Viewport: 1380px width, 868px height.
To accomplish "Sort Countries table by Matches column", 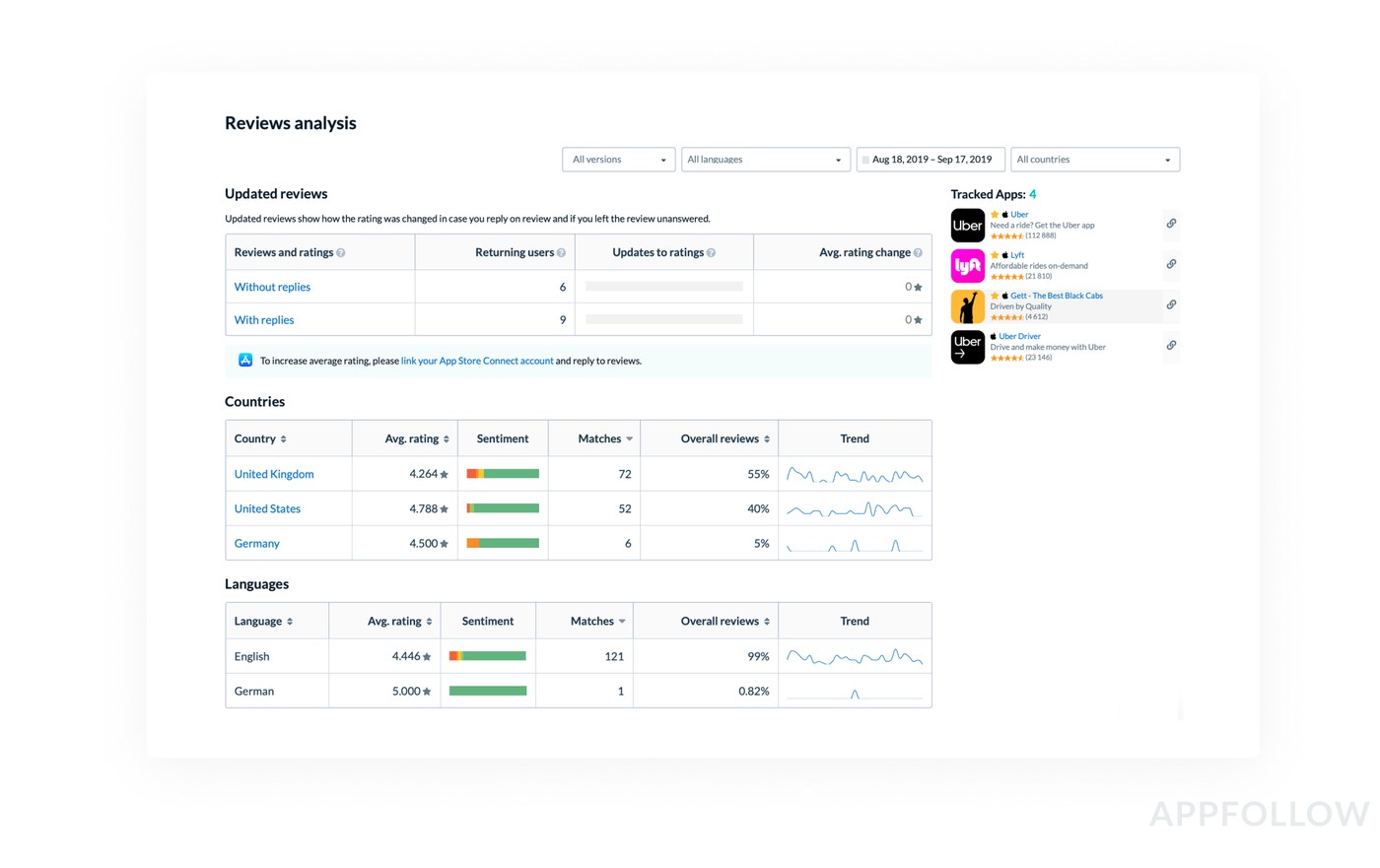I will pyautogui.click(x=604, y=439).
